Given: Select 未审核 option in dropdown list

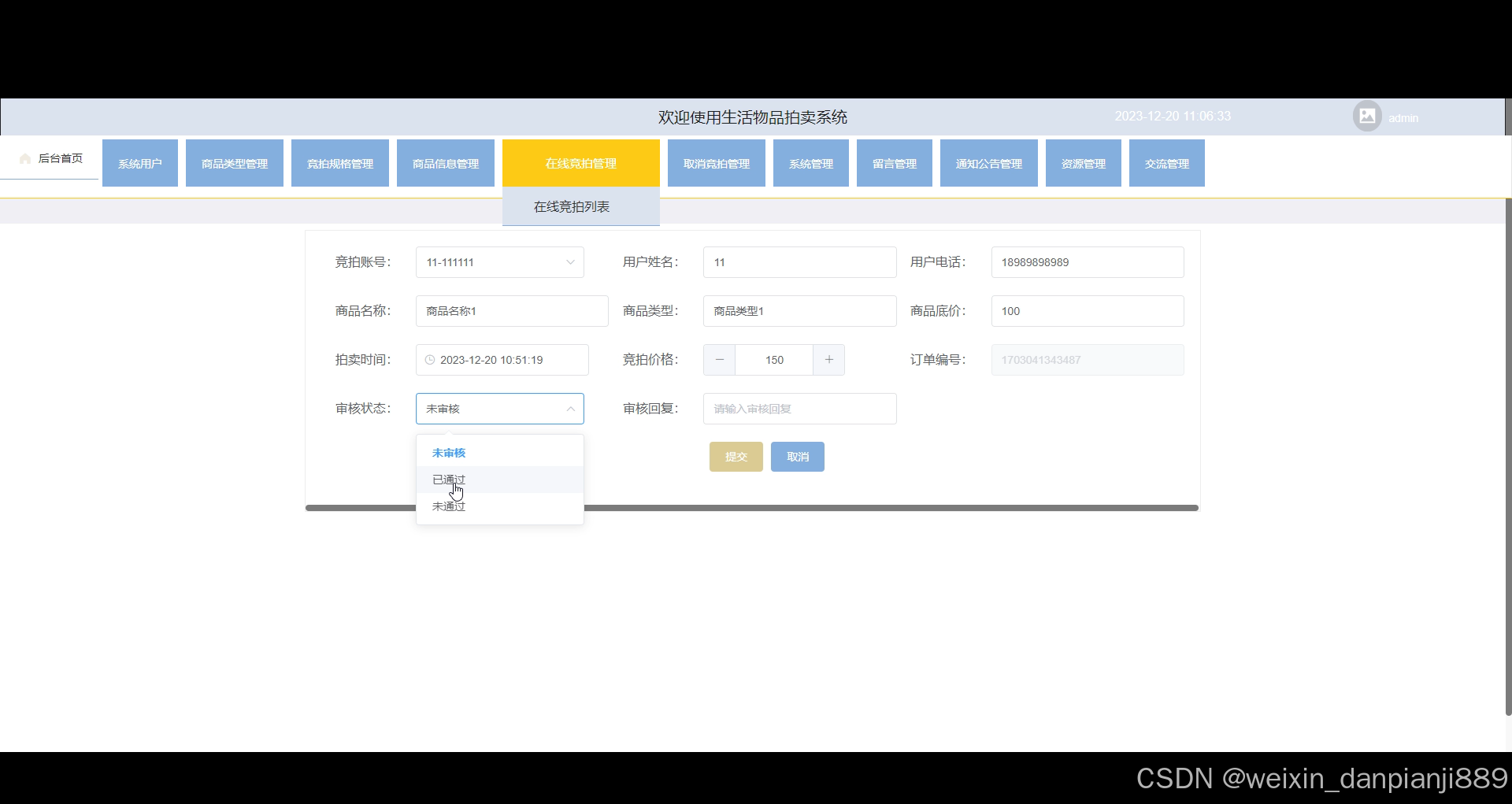Looking at the screenshot, I should (500, 453).
